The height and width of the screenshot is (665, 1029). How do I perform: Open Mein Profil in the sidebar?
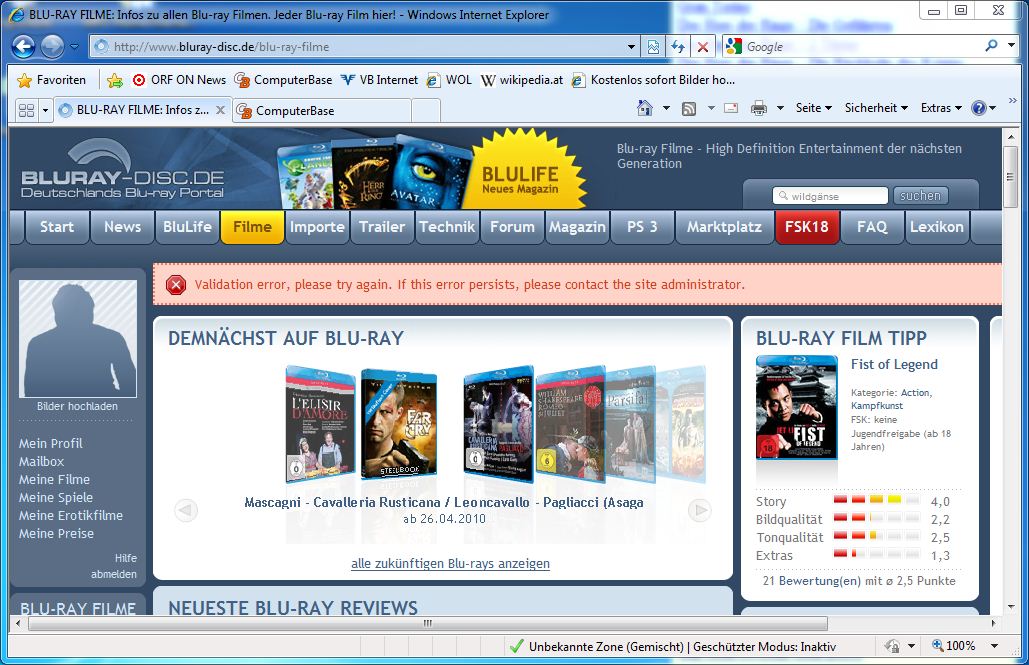pos(51,444)
